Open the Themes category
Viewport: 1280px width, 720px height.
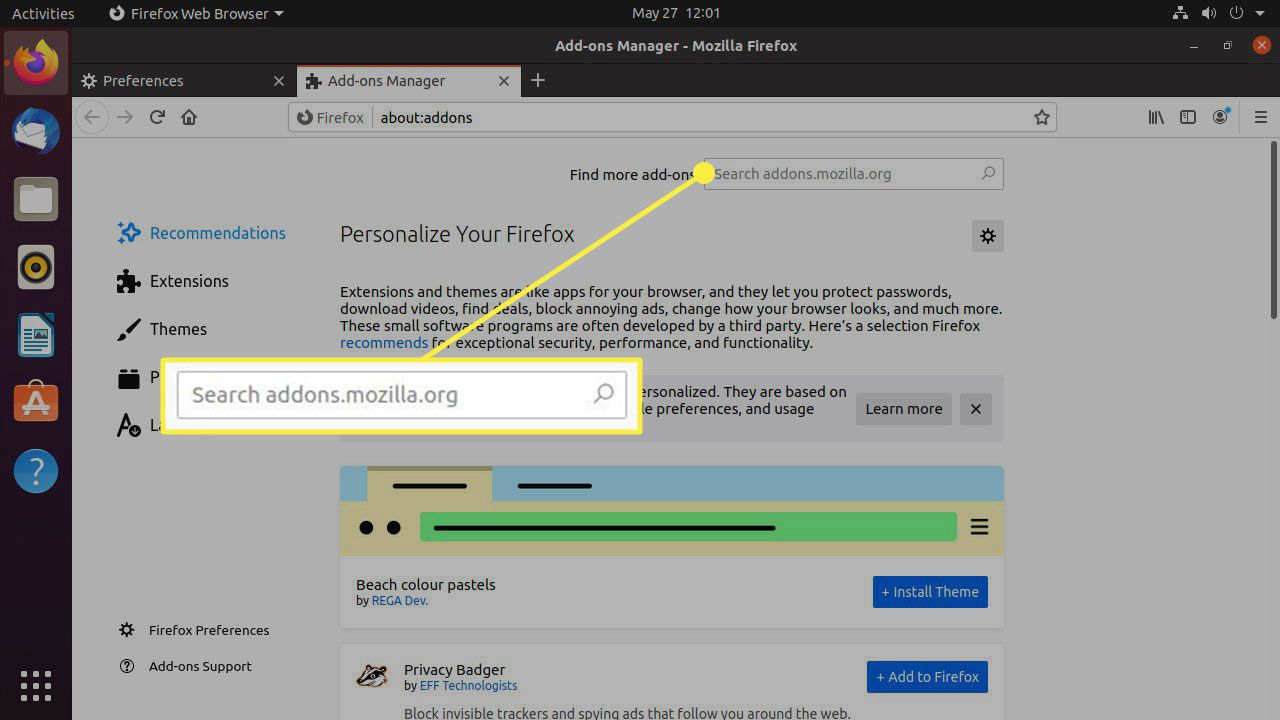[x=162, y=329]
